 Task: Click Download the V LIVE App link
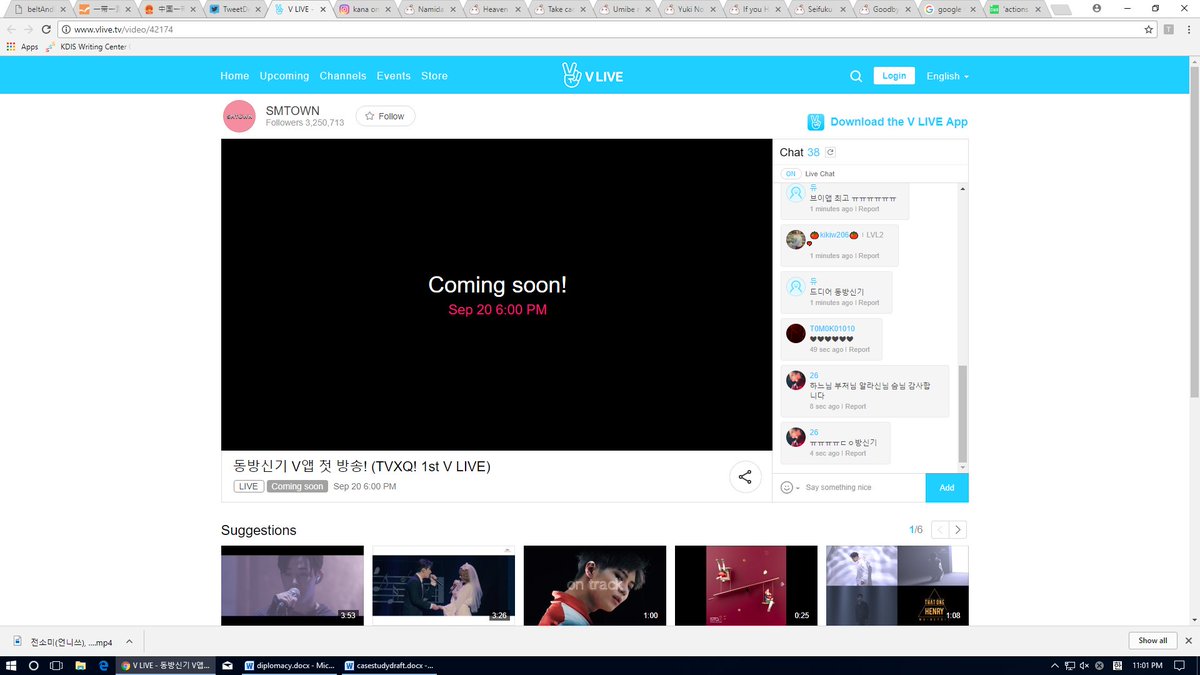pos(899,122)
